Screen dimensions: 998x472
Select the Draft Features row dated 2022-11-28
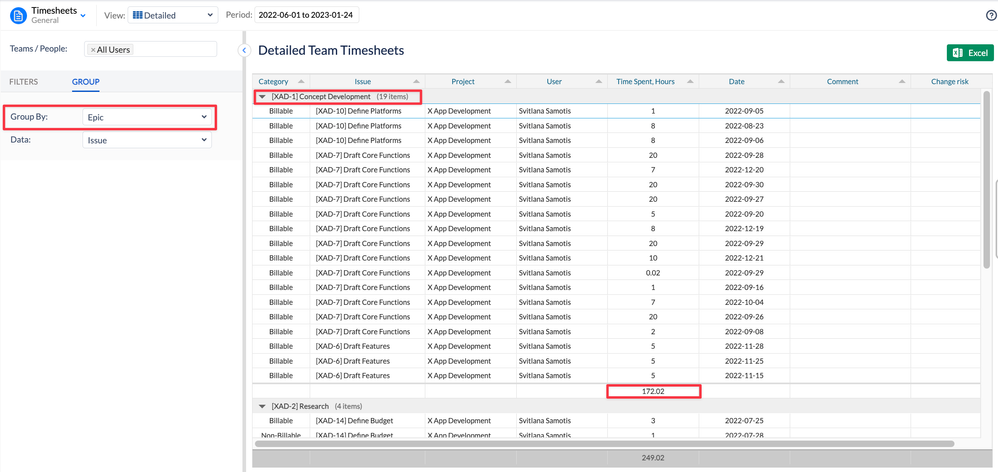click(616, 347)
